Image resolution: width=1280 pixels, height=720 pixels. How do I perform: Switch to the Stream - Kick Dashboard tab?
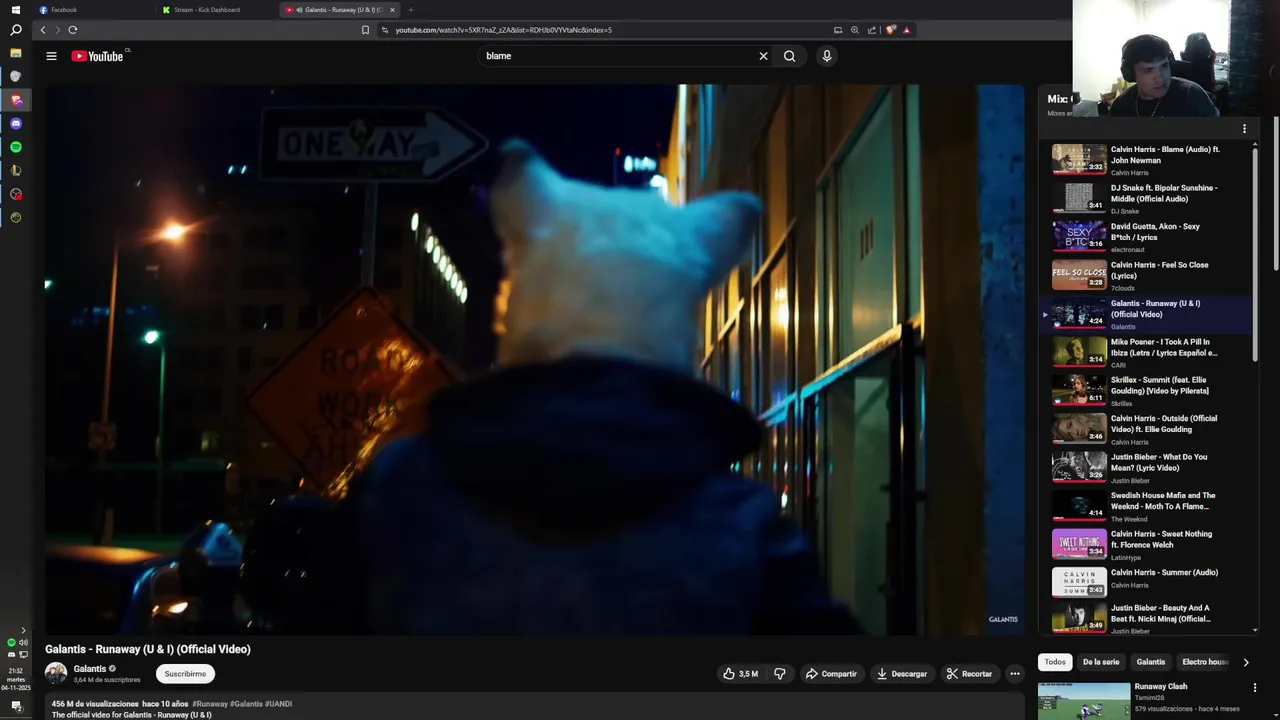pyautogui.click(x=207, y=10)
